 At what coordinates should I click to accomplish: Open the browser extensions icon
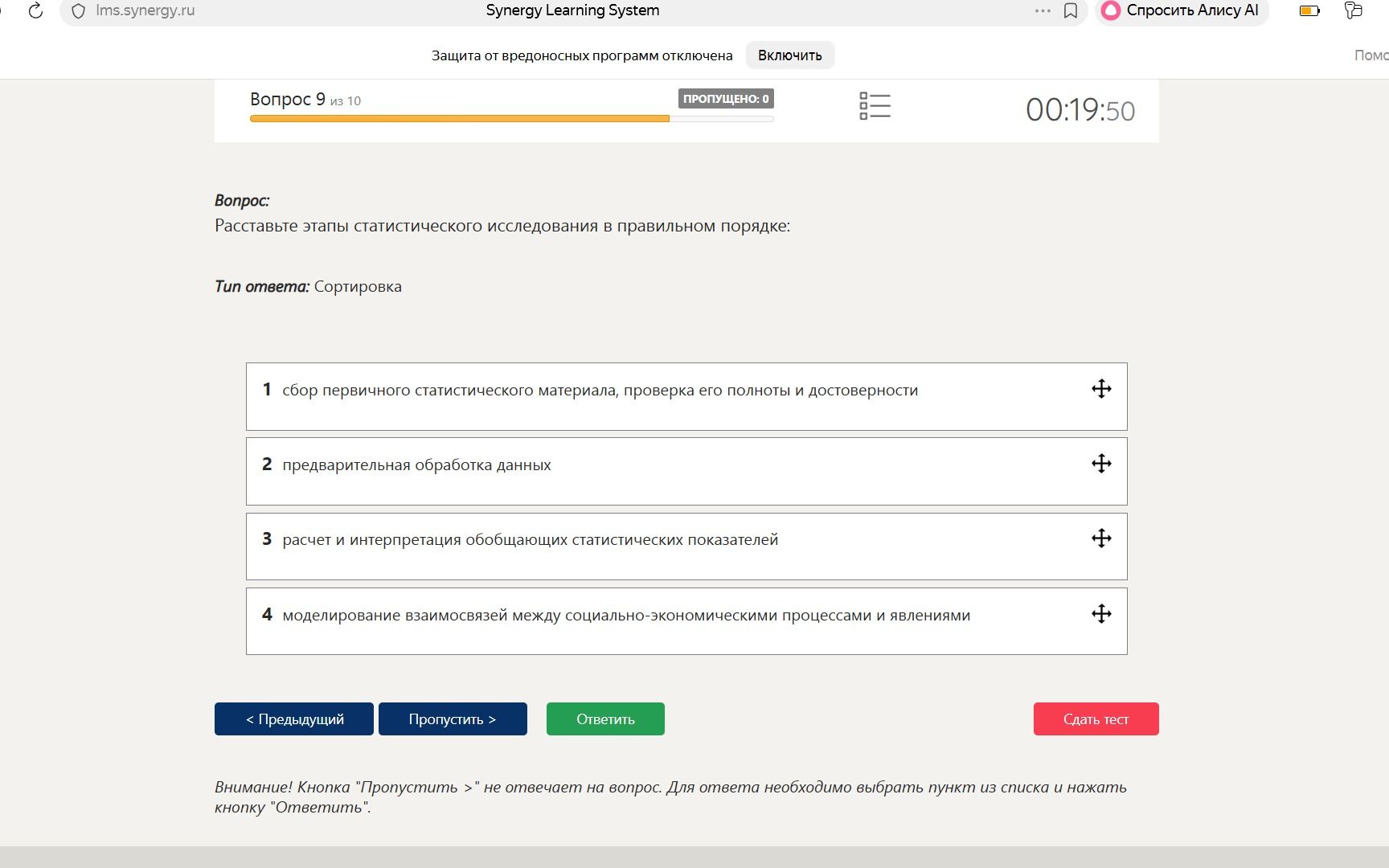pos(1354,10)
